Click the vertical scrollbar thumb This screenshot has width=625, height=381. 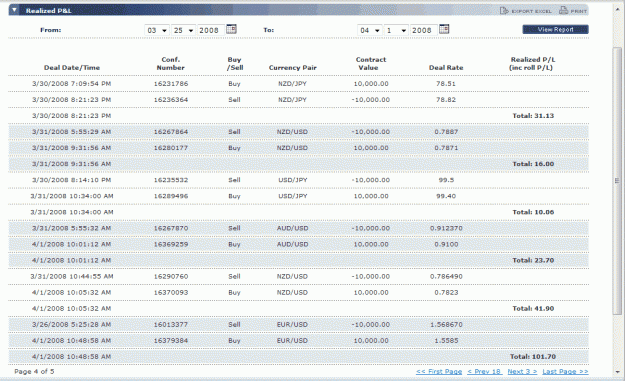(x=617, y=181)
